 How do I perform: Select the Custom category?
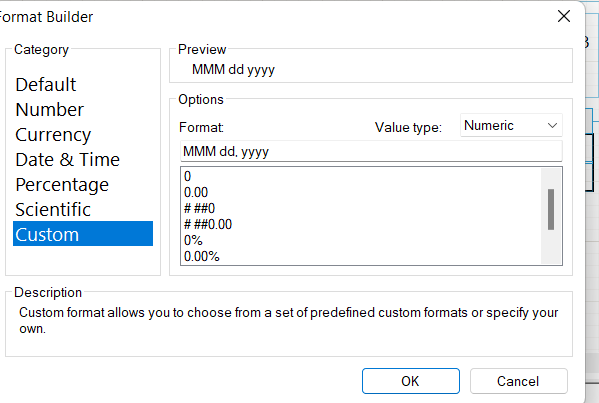(83, 234)
